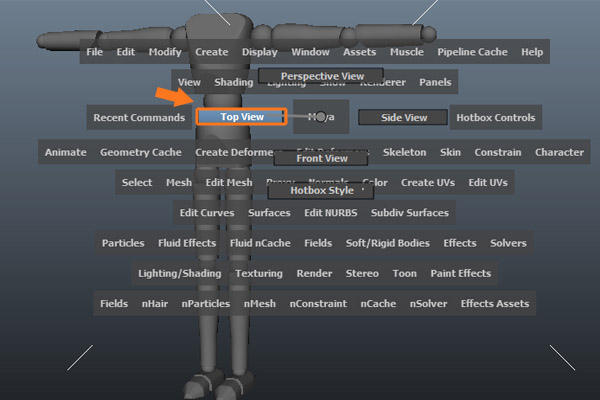Open the nConstraint menu
Image resolution: width=600 pixels, height=400 pixels.
tap(318, 303)
